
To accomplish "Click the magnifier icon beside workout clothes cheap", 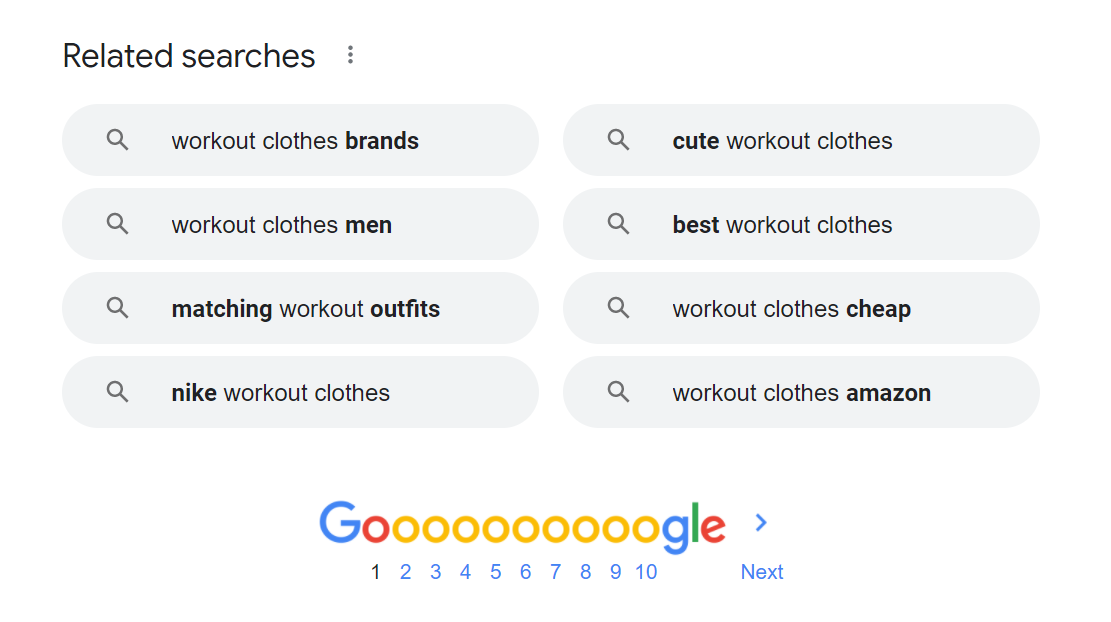I will click(x=618, y=308).
